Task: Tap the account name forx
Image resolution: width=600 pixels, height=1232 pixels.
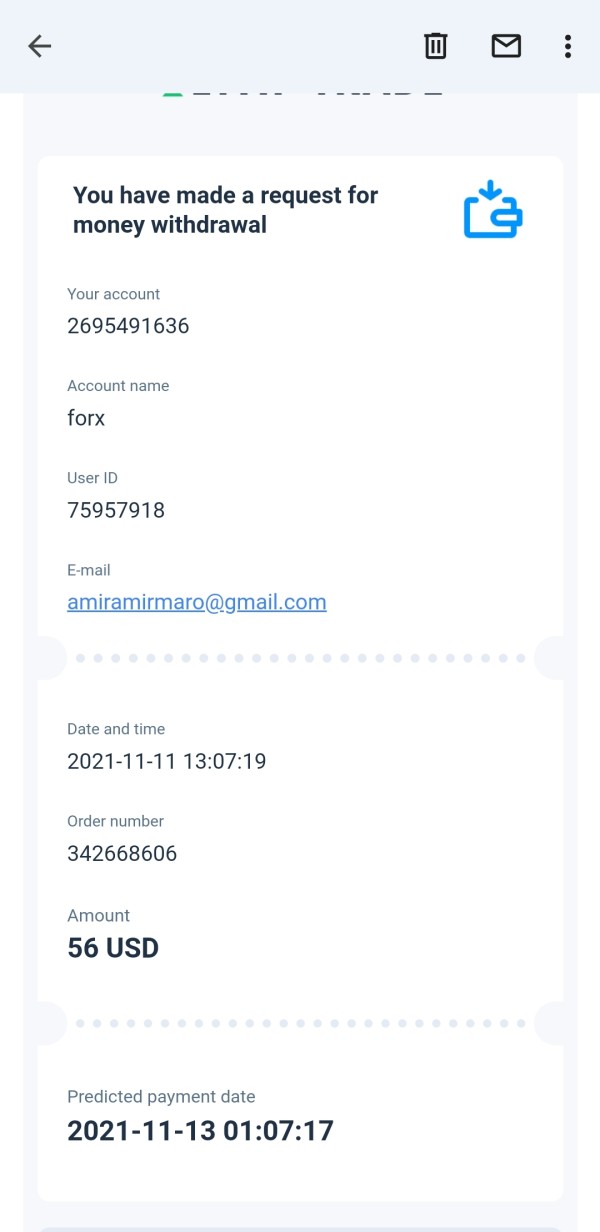Action: tap(86, 418)
